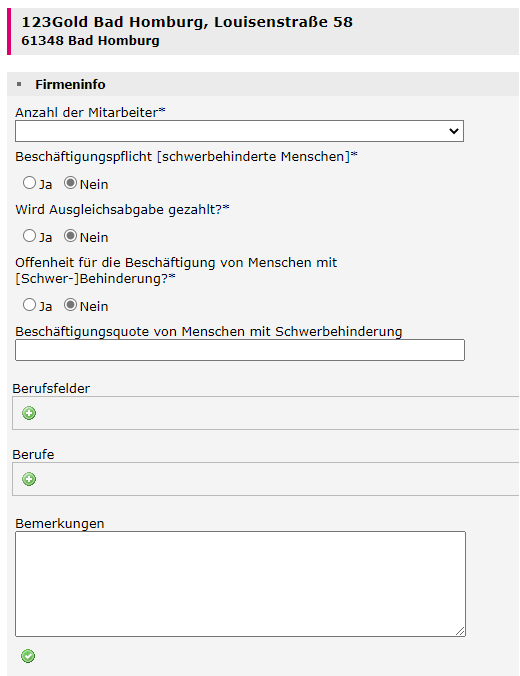The width and height of the screenshot is (520, 676).
Task: Click the Berufe list box area
Action: pos(266,479)
